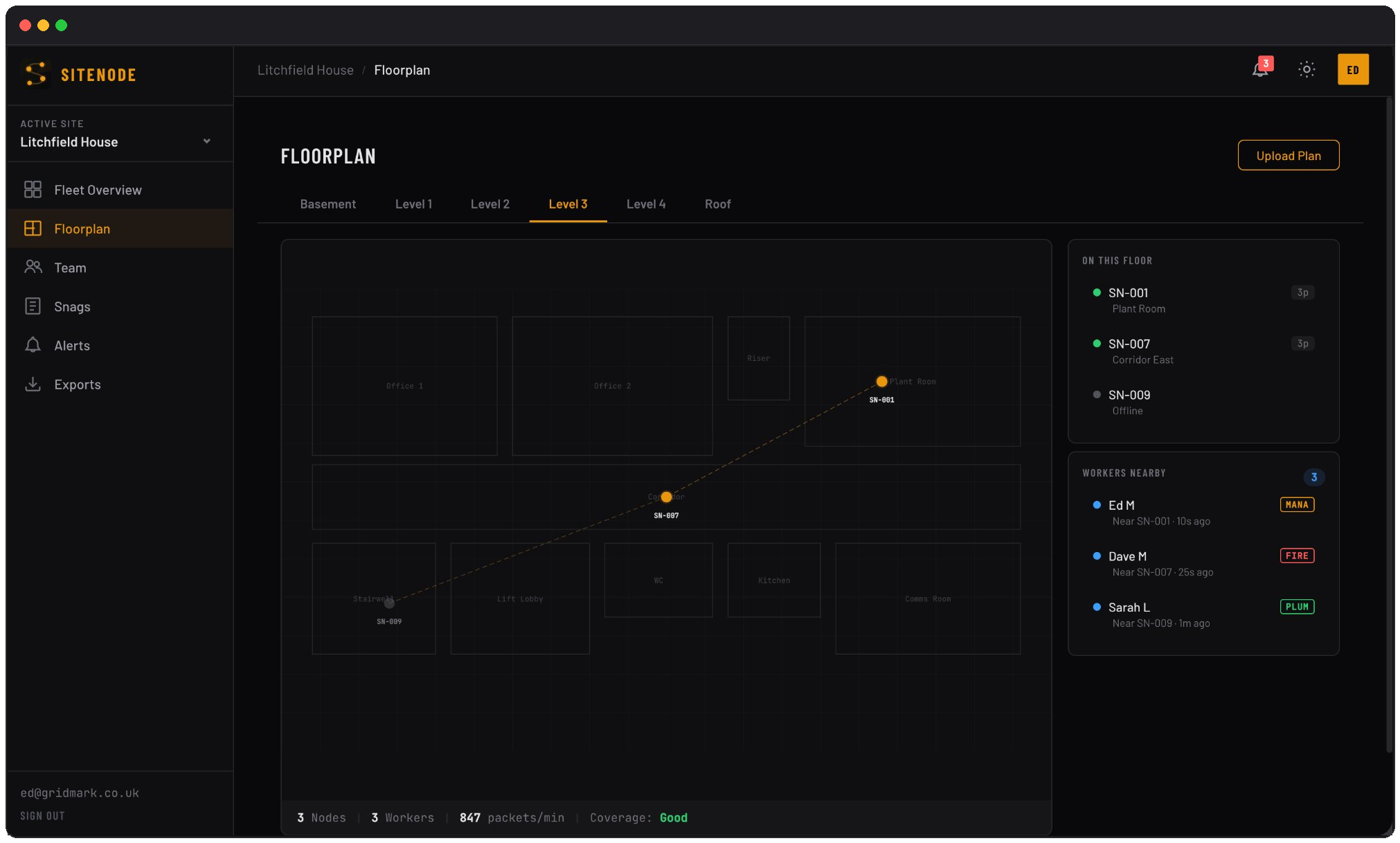This screenshot has height=843, width=1400.
Task: Open Snags list icon
Action: pyautogui.click(x=33, y=306)
